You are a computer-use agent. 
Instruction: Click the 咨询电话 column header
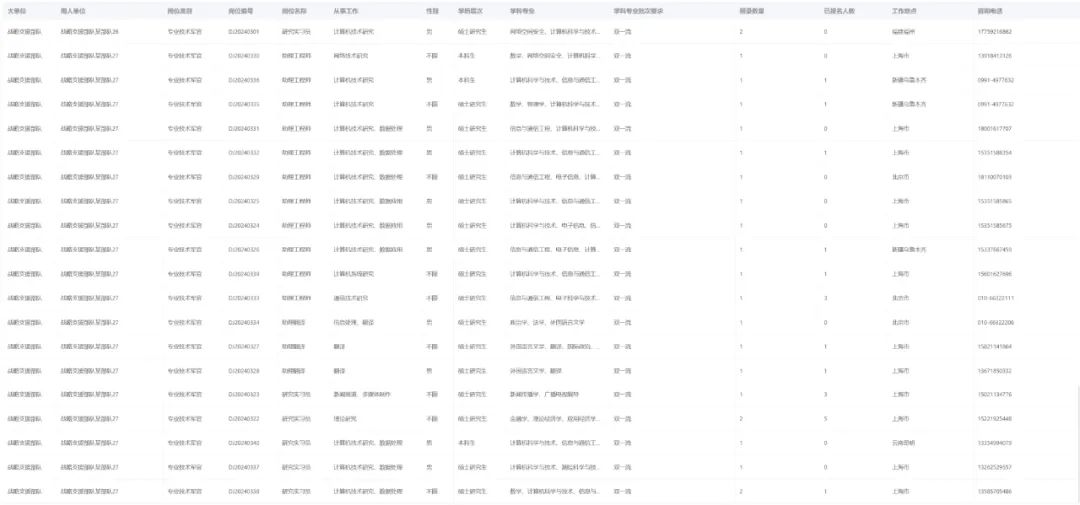click(990, 8)
